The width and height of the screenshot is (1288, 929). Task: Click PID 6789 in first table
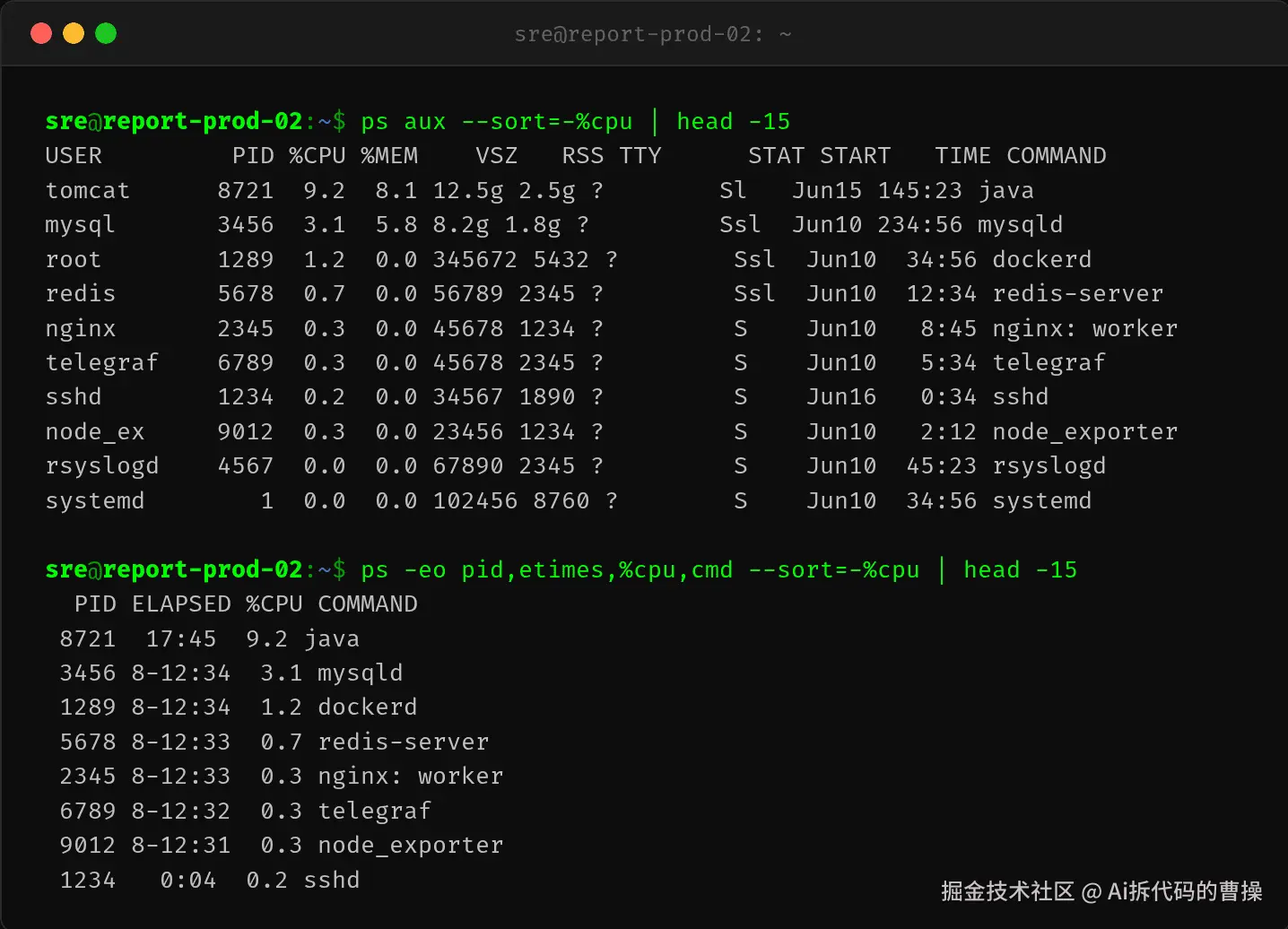tap(246, 362)
